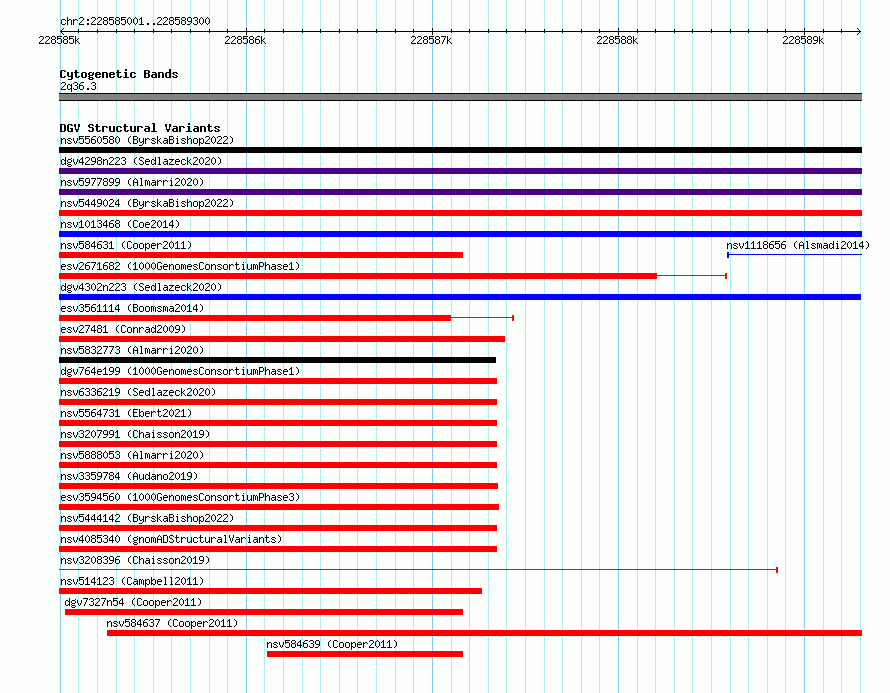Click the 228586k ruler label

click(245, 40)
